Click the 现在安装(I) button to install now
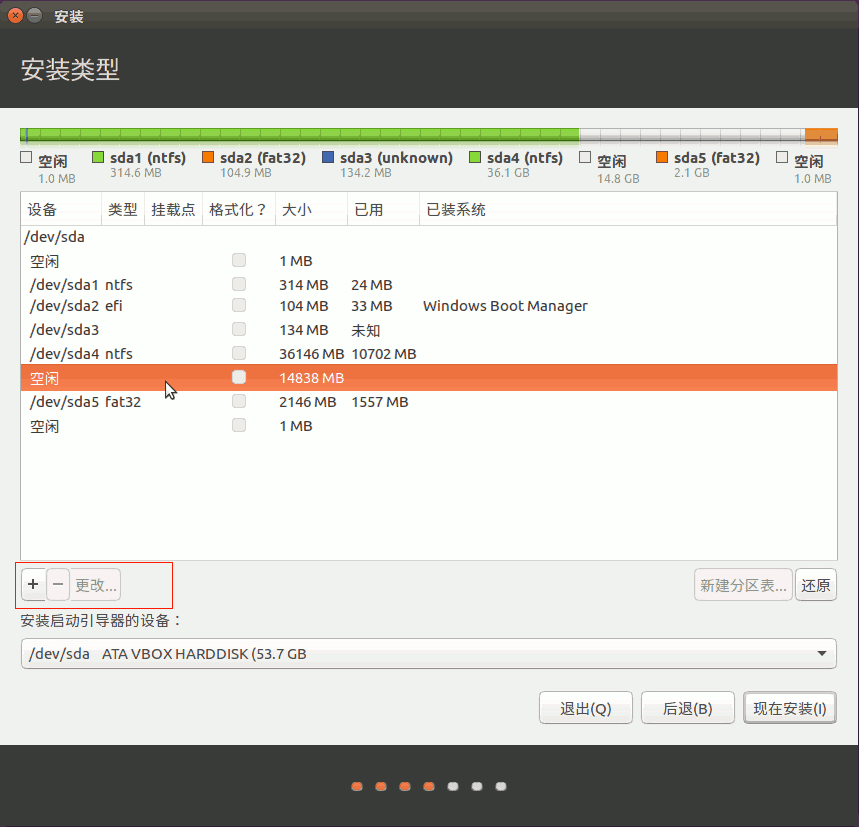 click(x=789, y=707)
